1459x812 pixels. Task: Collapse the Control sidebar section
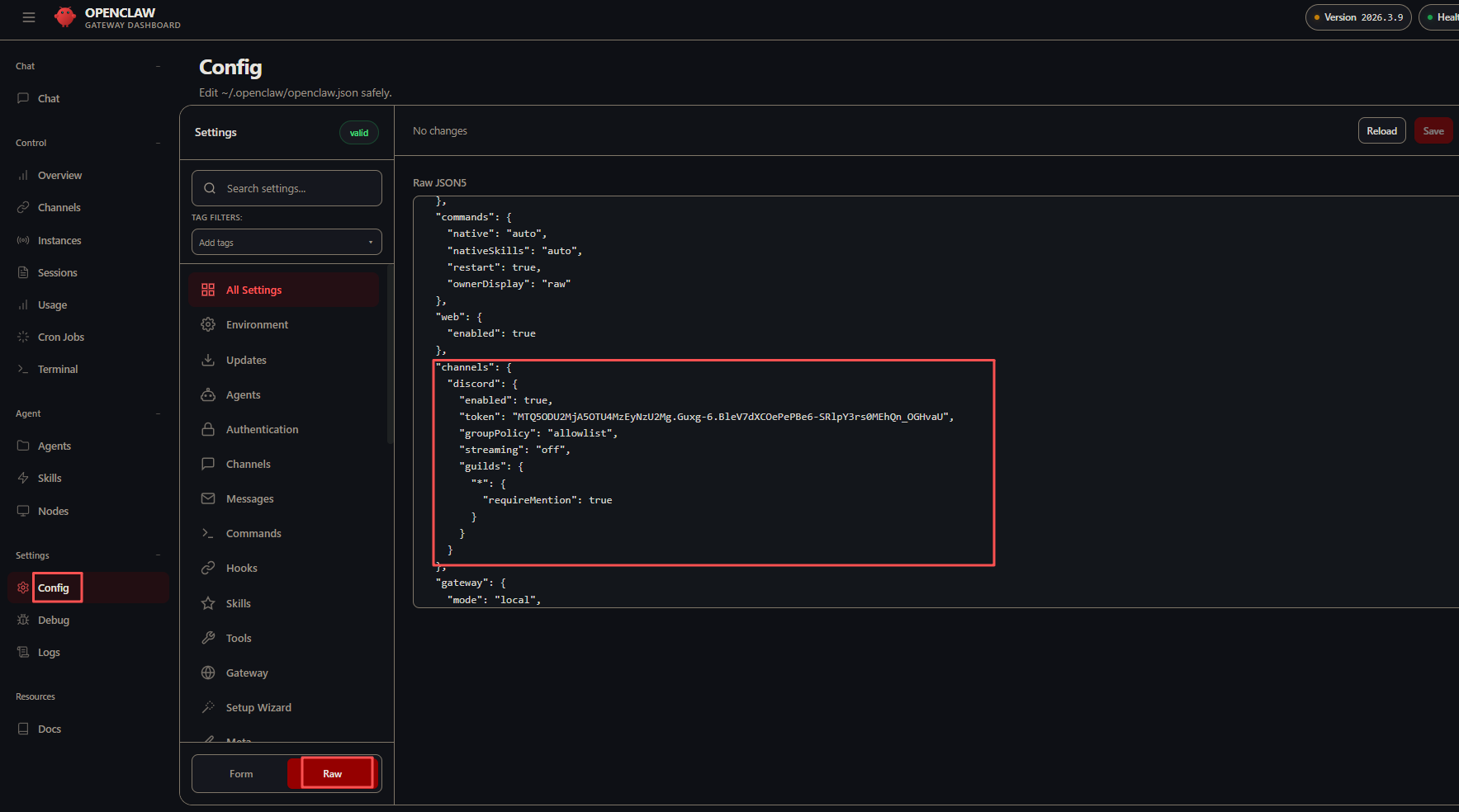click(x=158, y=143)
